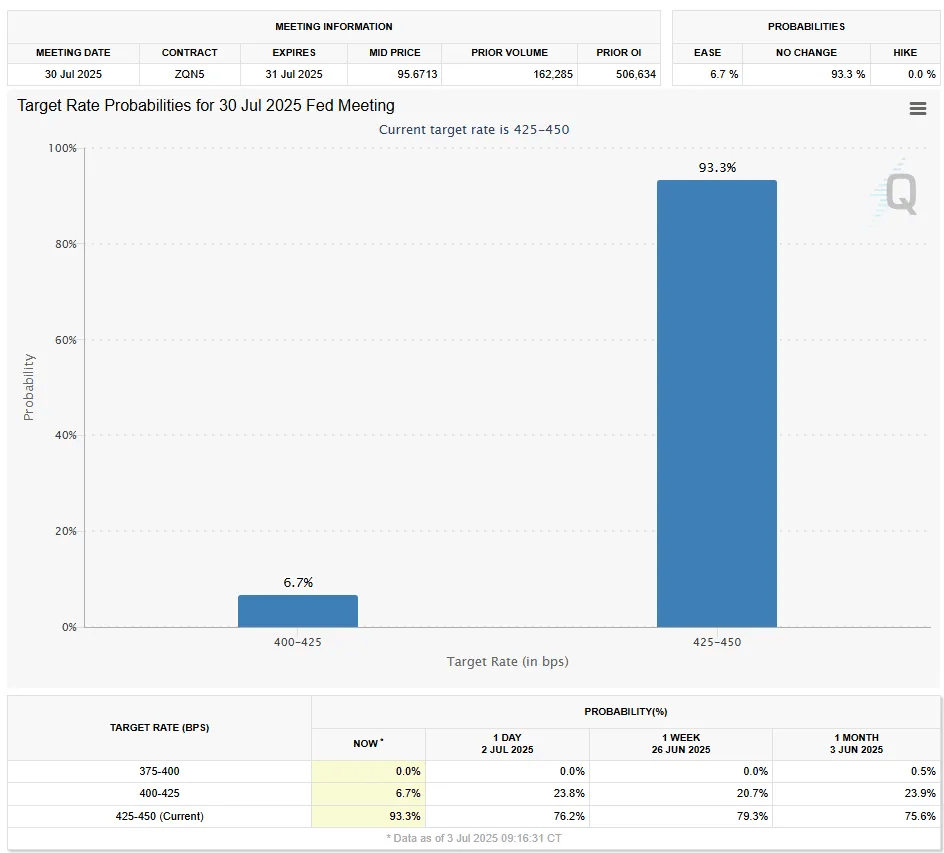Select the NOW column header

pos(368,744)
